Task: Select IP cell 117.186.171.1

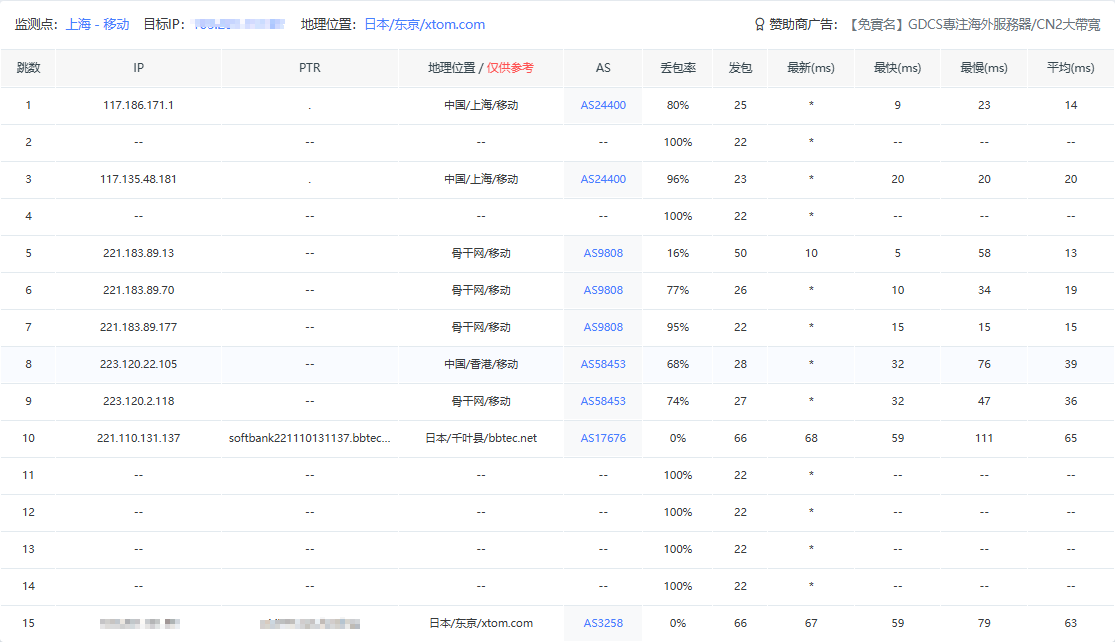Action: pos(139,105)
